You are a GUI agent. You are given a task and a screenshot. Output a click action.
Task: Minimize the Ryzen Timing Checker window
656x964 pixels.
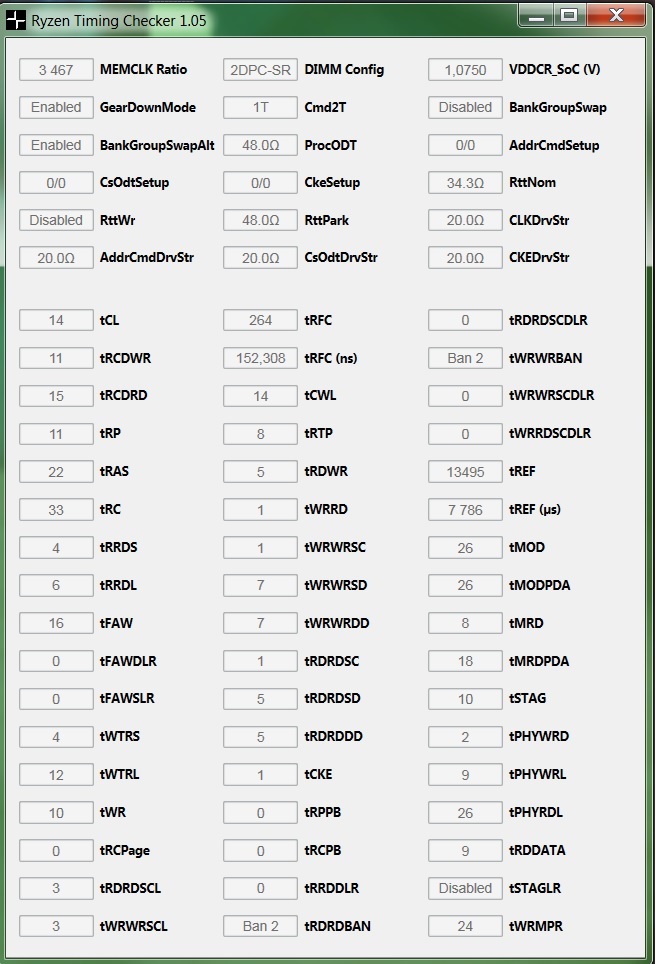[537, 15]
